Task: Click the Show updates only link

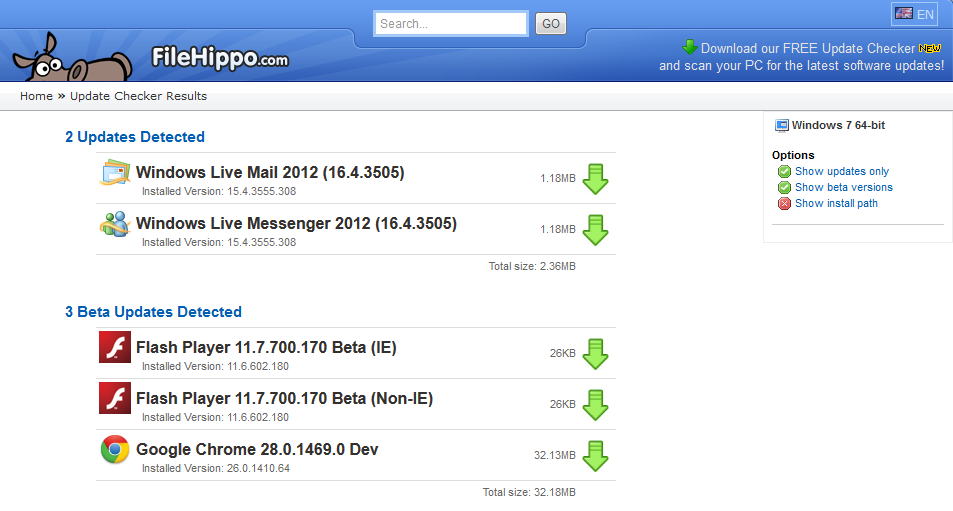Action: (x=842, y=171)
